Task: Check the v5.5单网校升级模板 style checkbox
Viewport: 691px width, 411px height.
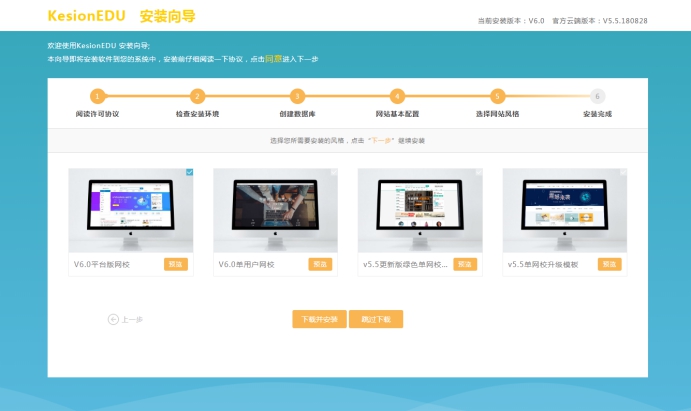Action: tap(624, 172)
